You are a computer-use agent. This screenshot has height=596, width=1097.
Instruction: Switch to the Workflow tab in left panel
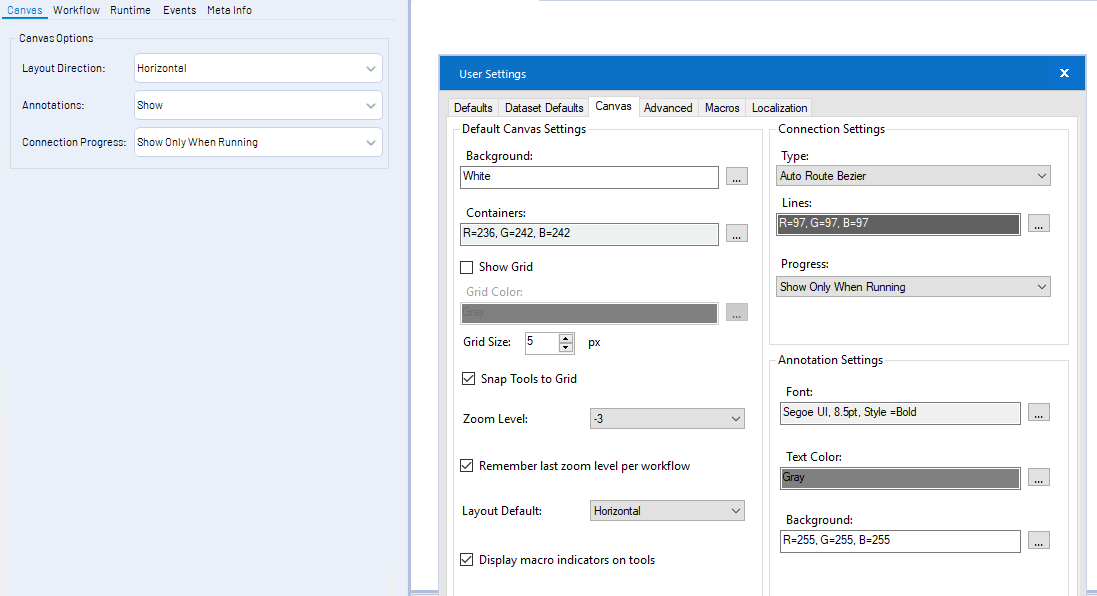click(x=76, y=10)
